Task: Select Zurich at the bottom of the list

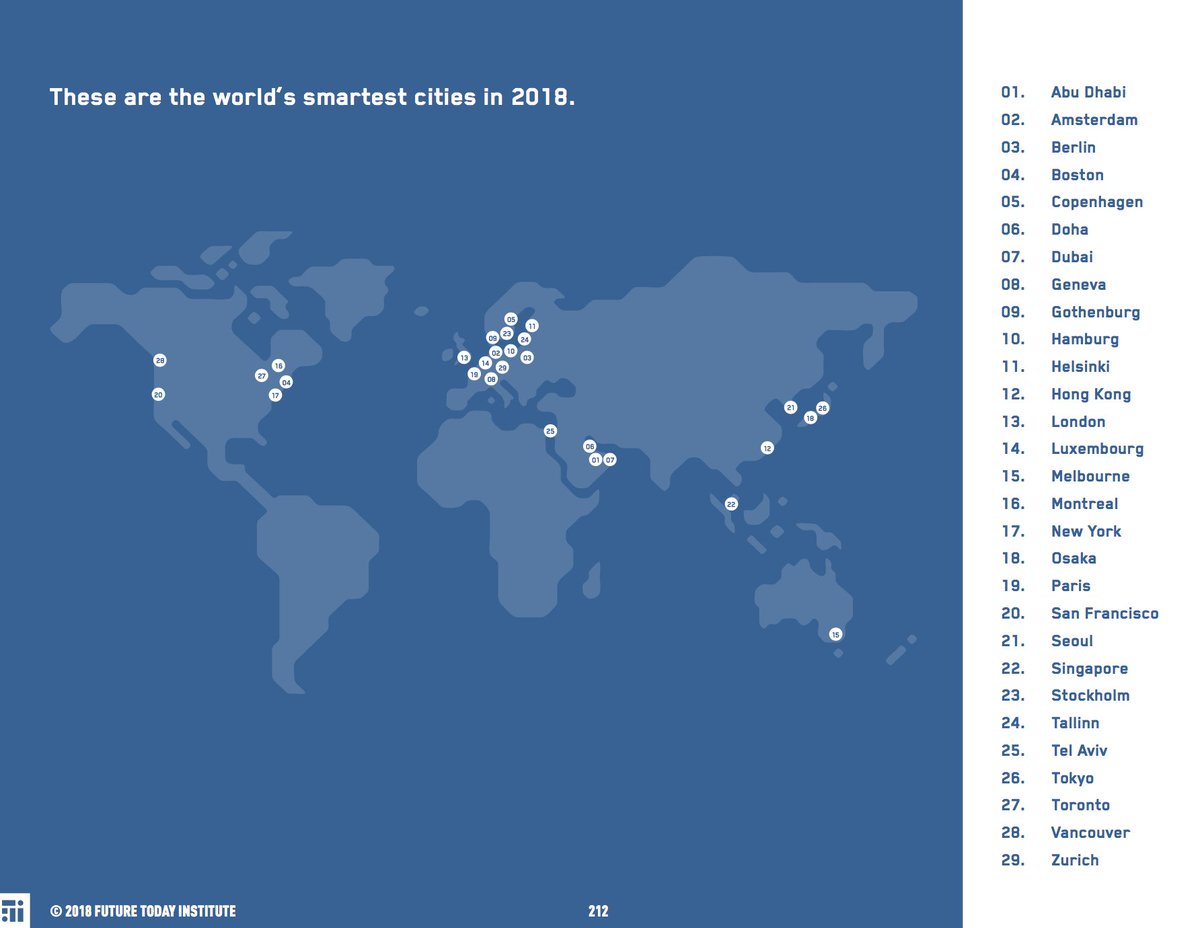Action: pyautogui.click(x=1074, y=859)
